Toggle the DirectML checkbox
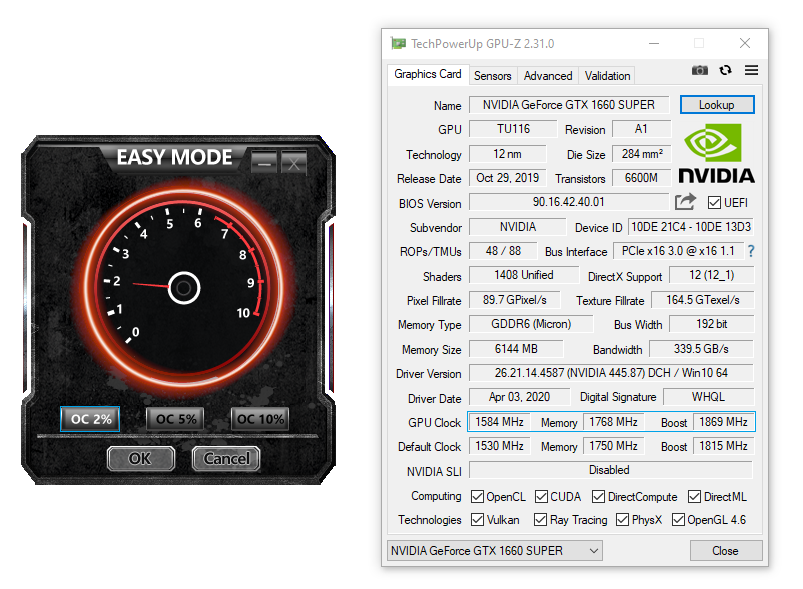Image resolution: width=803 pixels, height=589 pixels. 694,496
